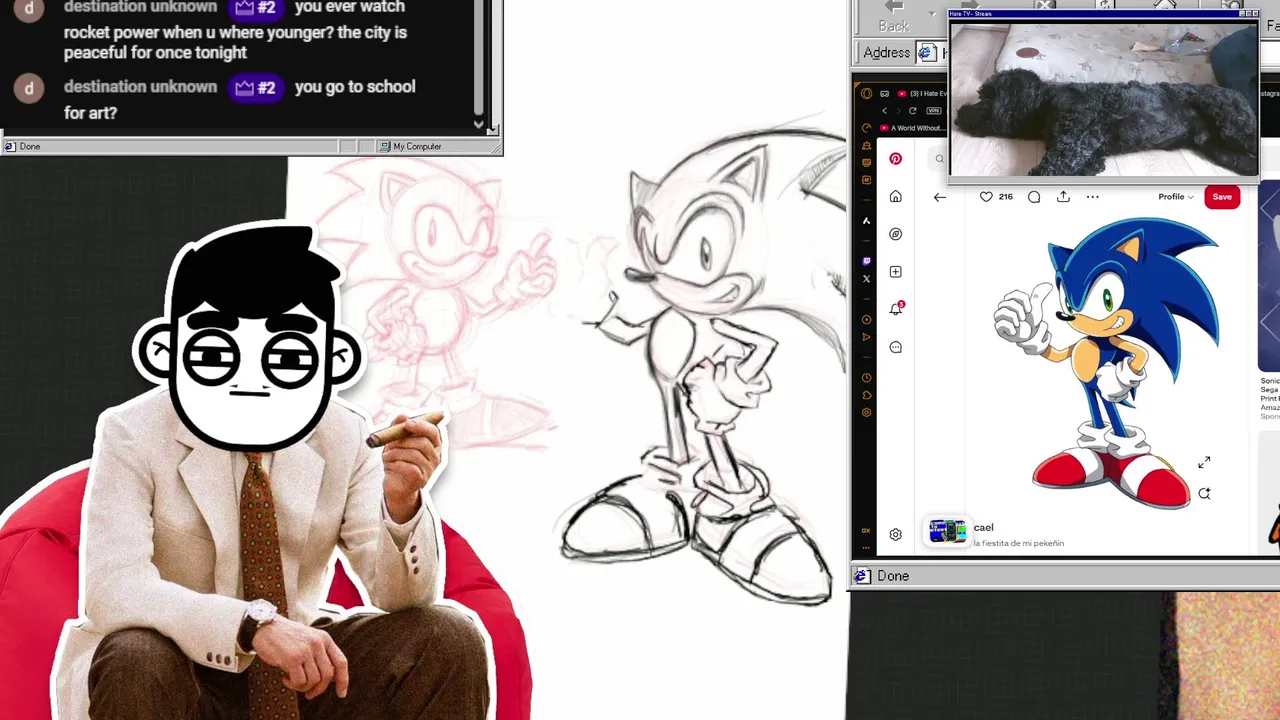Click the cael username link
Viewport: 1280px width, 720px height.
[x=984, y=527]
